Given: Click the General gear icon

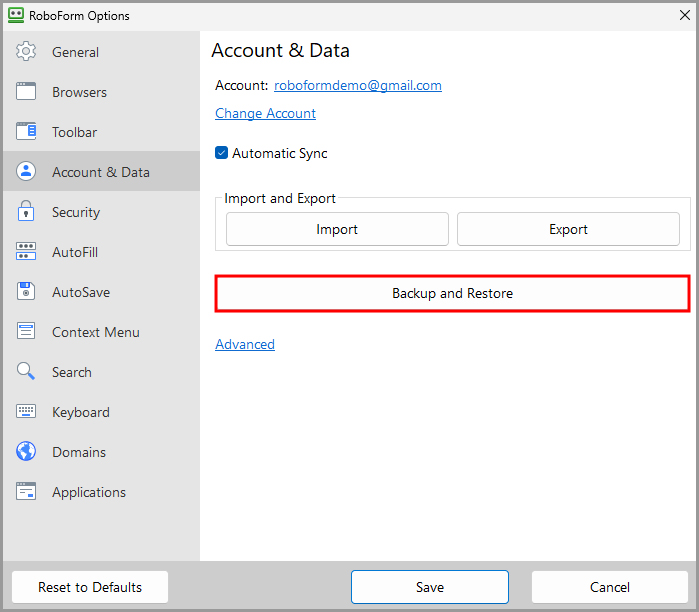Looking at the screenshot, I should tap(26, 52).
